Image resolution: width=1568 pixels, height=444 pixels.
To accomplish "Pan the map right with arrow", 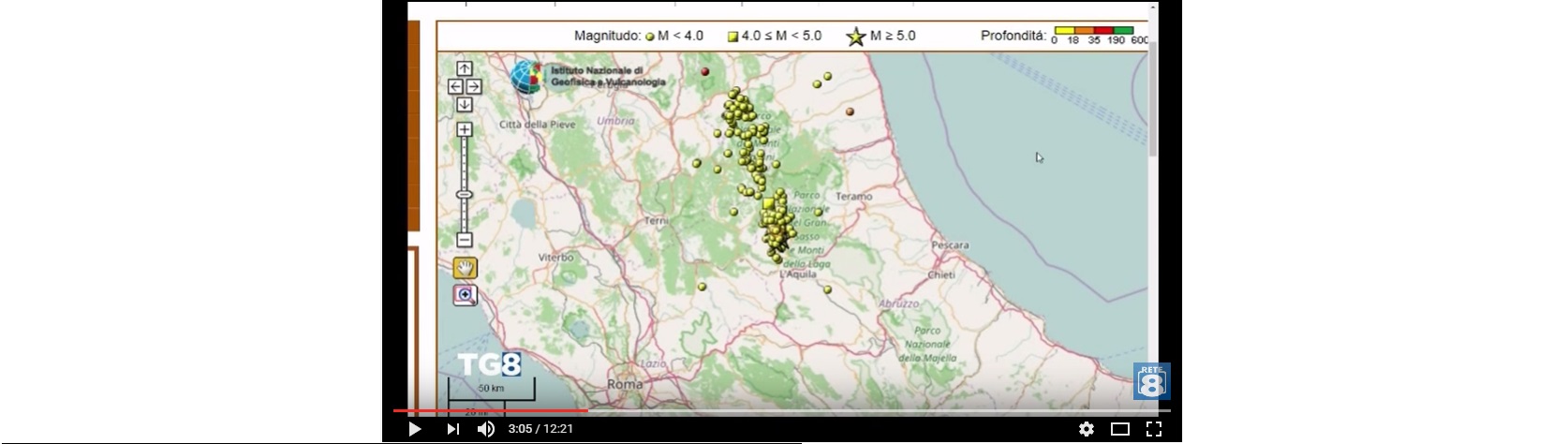I will (473, 86).
